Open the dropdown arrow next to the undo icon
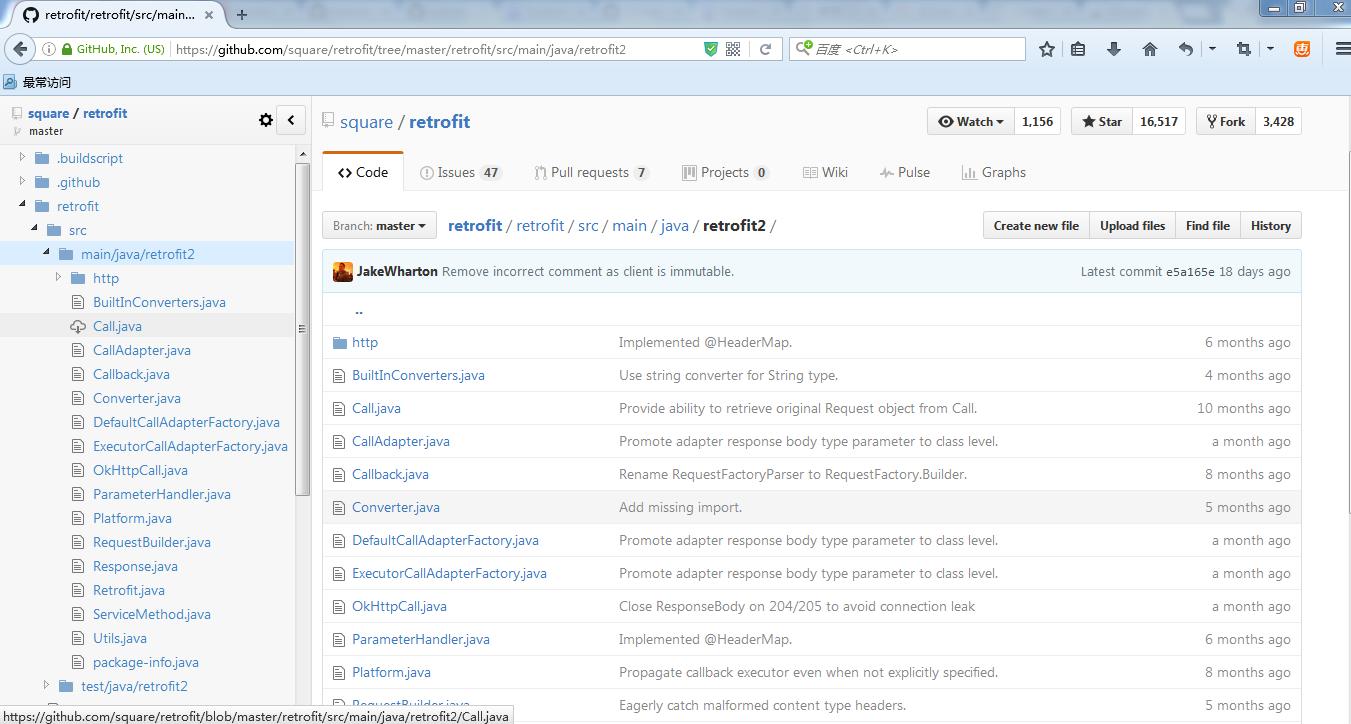The height and width of the screenshot is (724, 1351). click(x=1212, y=49)
